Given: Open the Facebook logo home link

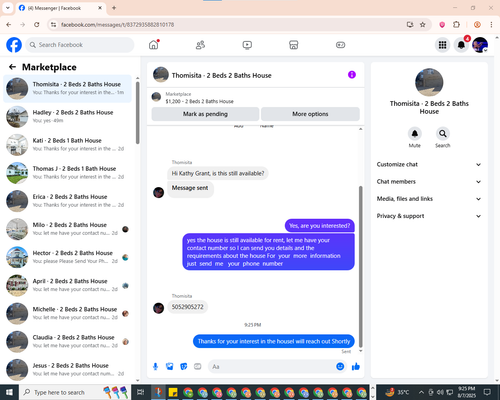Looking at the screenshot, I should 14,45.
